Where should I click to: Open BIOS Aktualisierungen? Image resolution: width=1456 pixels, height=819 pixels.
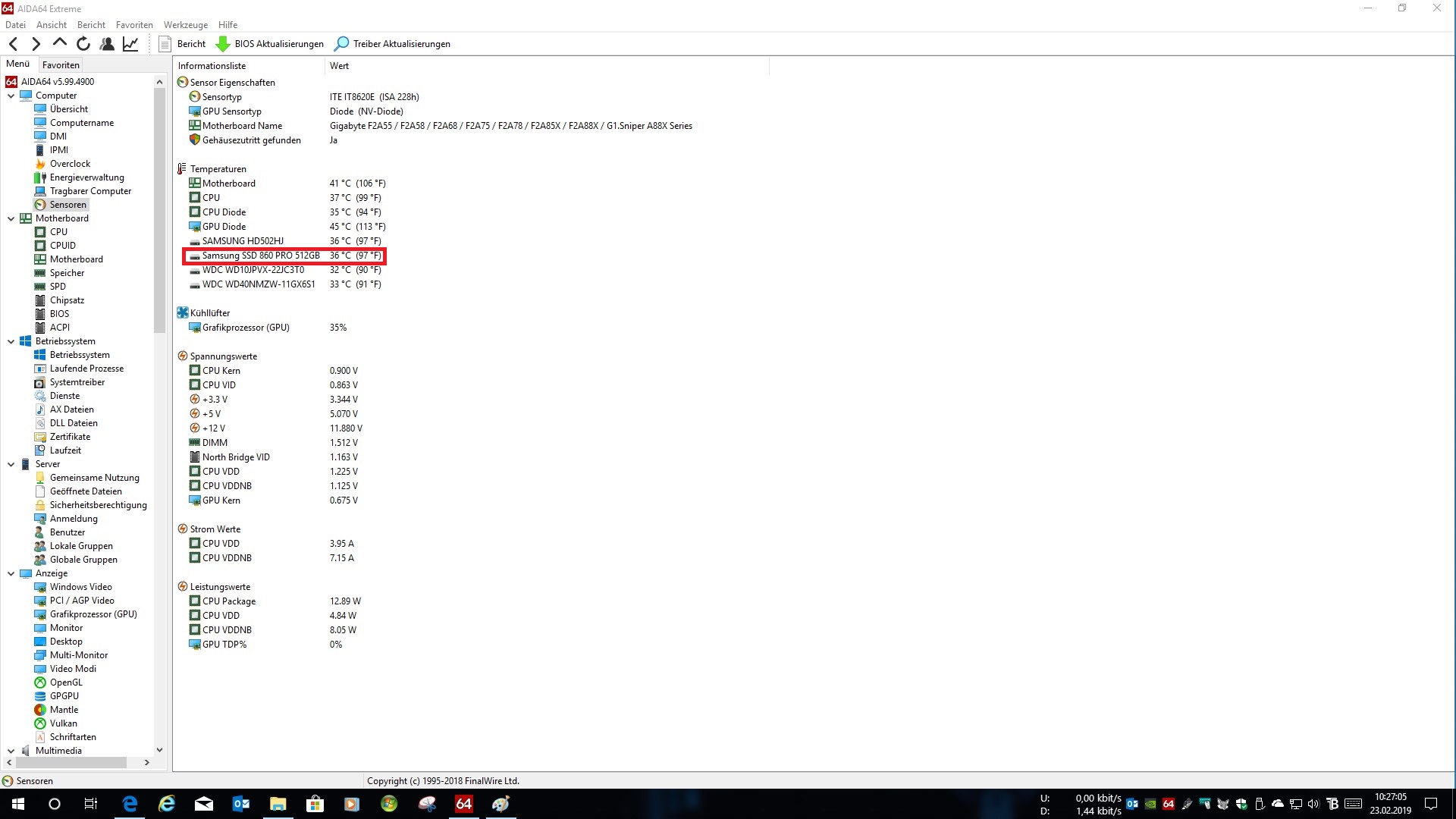coord(270,44)
